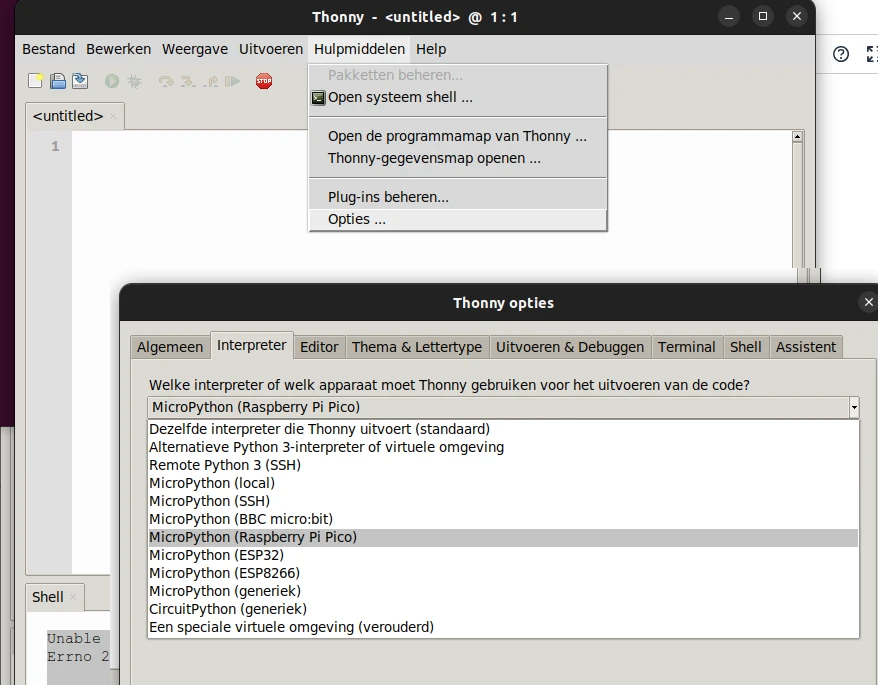Switch to the Assistent tab

pyautogui.click(x=806, y=347)
